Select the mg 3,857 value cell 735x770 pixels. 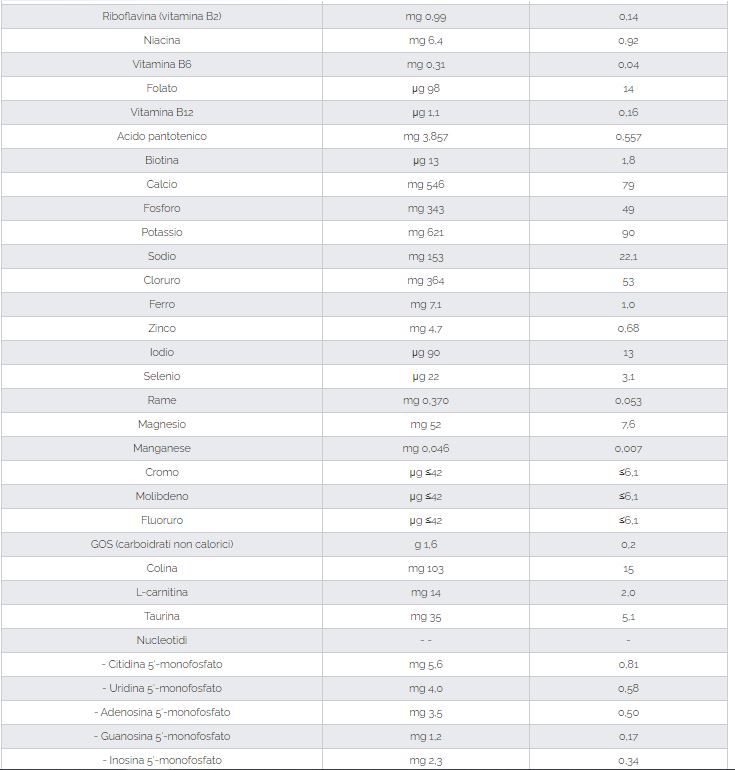[426, 137]
